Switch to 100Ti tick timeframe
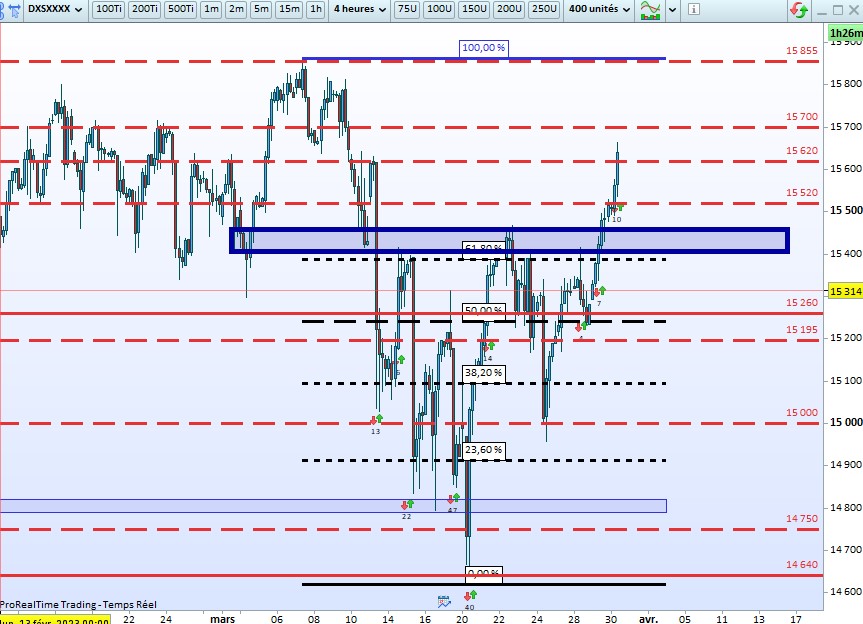Image resolution: width=863 pixels, height=624 pixels. pyautogui.click(x=108, y=9)
